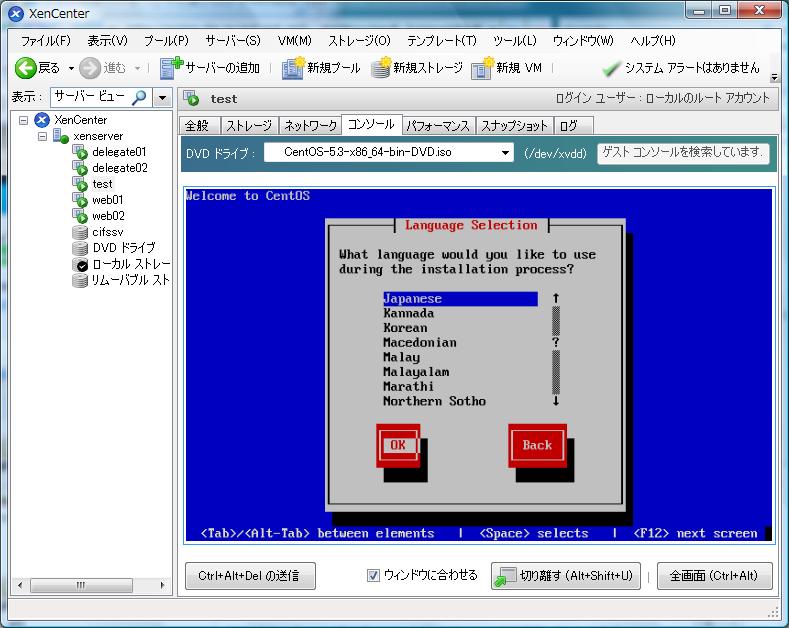Click the web02 VM icon
Image resolution: width=789 pixels, height=628 pixels.
(x=80, y=216)
